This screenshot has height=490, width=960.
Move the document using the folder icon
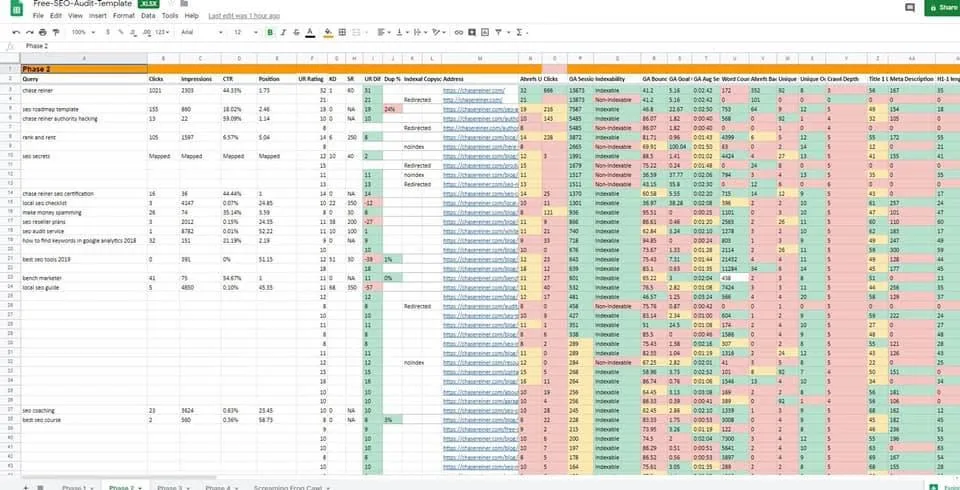click(x=184, y=4)
